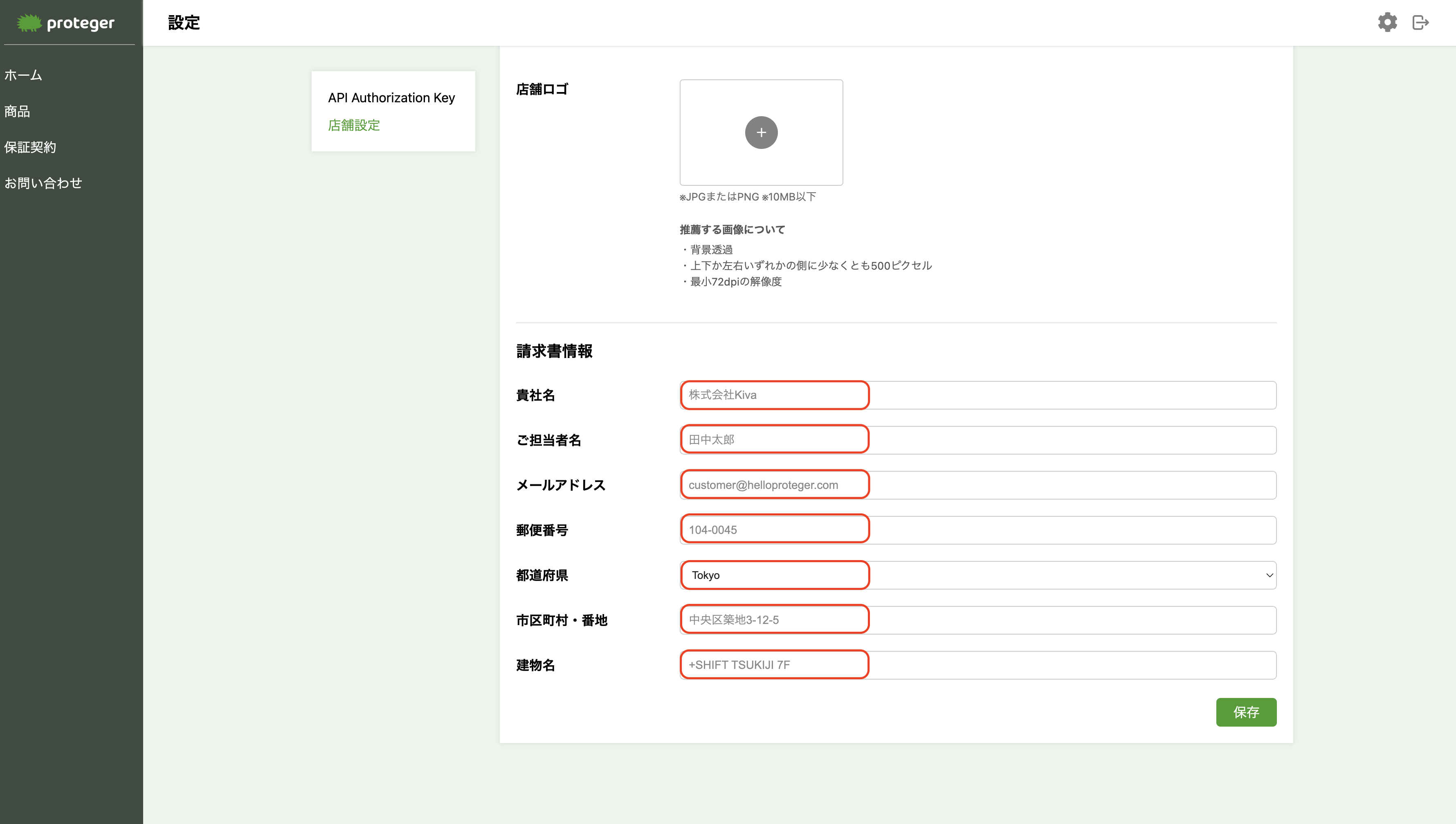
Task: Click the 店舗ロゴ upload box
Action: (761, 164)
